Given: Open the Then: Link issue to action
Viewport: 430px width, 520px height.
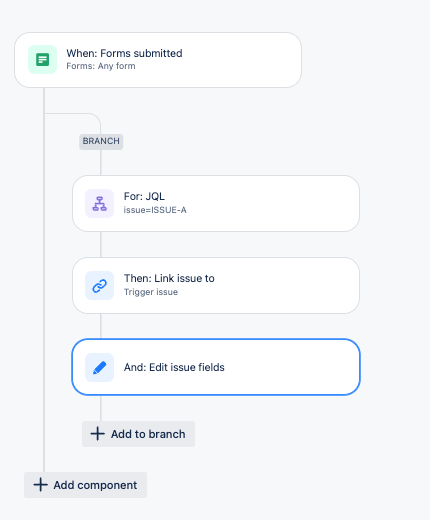Looking at the screenshot, I should [216, 285].
